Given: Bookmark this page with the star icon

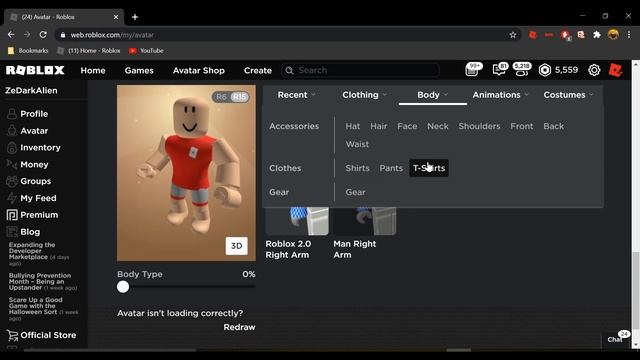Looking at the screenshot, I should tap(513, 35).
